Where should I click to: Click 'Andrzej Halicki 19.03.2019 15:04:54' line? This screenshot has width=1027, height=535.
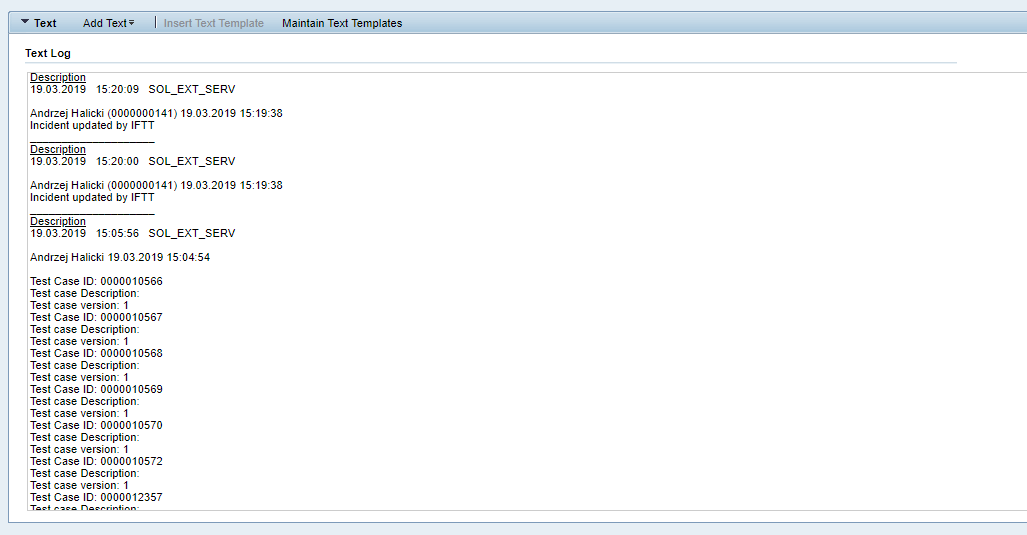[120, 257]
